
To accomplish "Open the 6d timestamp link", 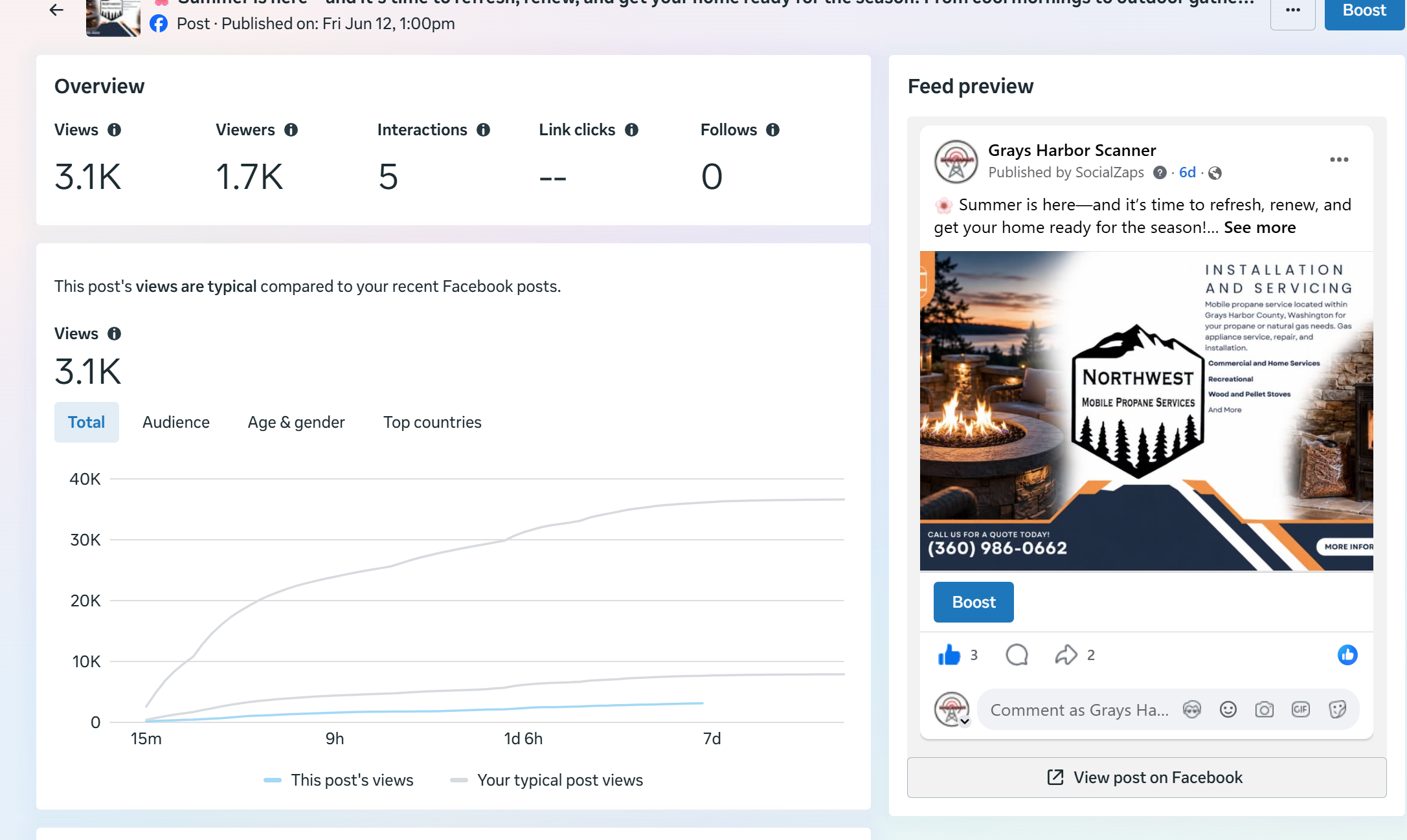I will [x=1188, y=173].
